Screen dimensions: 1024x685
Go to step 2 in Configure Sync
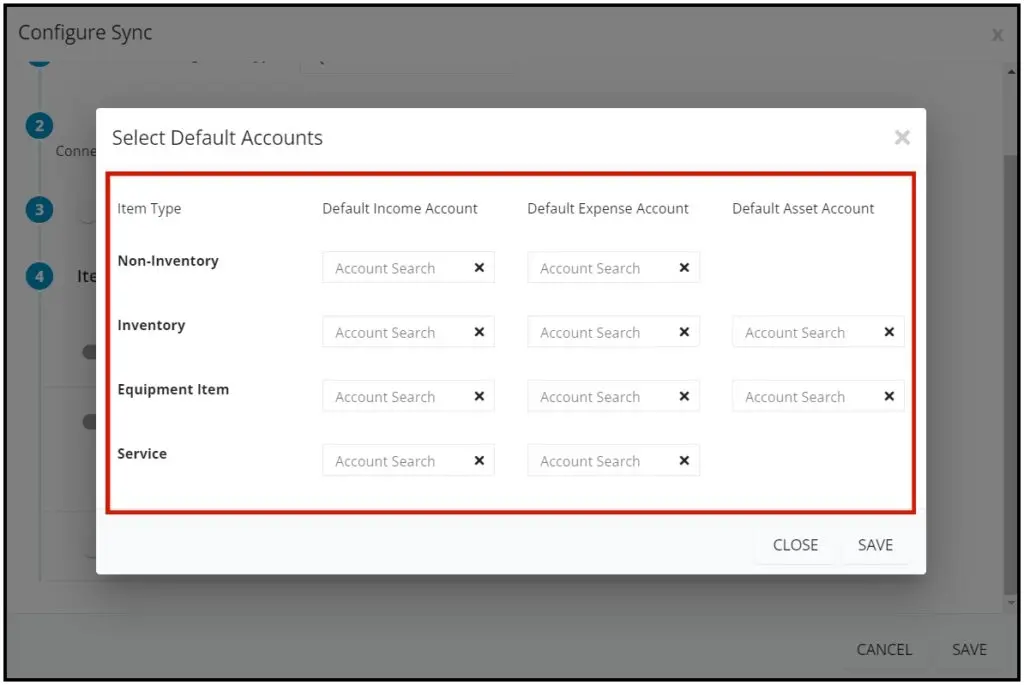click(x=39, y=125)
